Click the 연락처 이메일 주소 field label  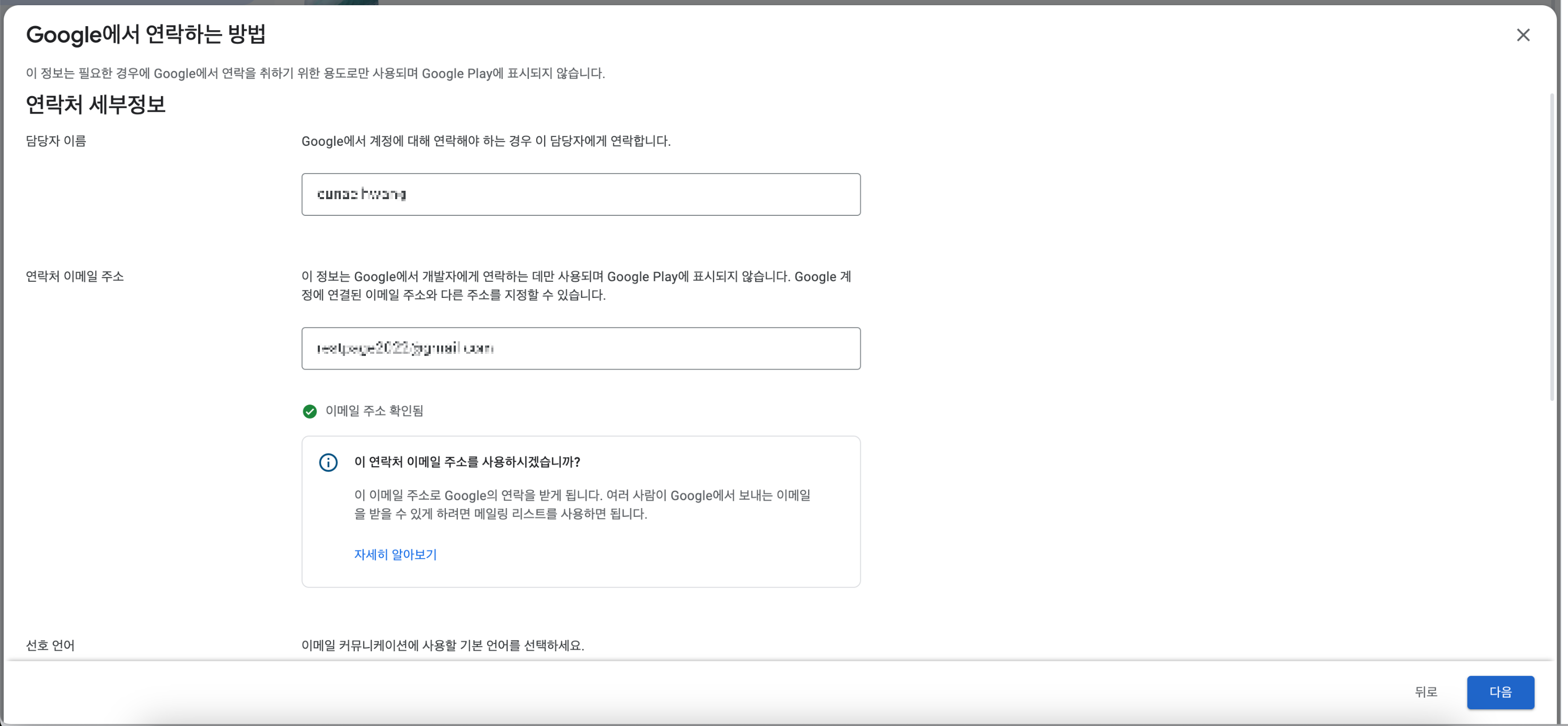[75, 276]
